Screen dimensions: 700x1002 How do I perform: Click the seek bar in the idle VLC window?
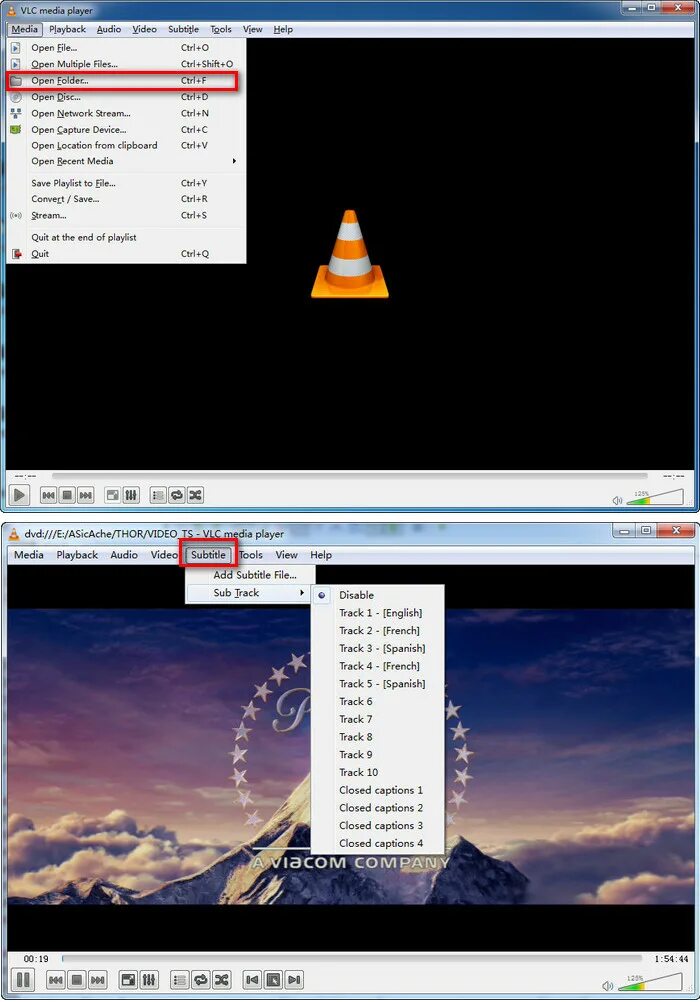(x=350, y=475)
